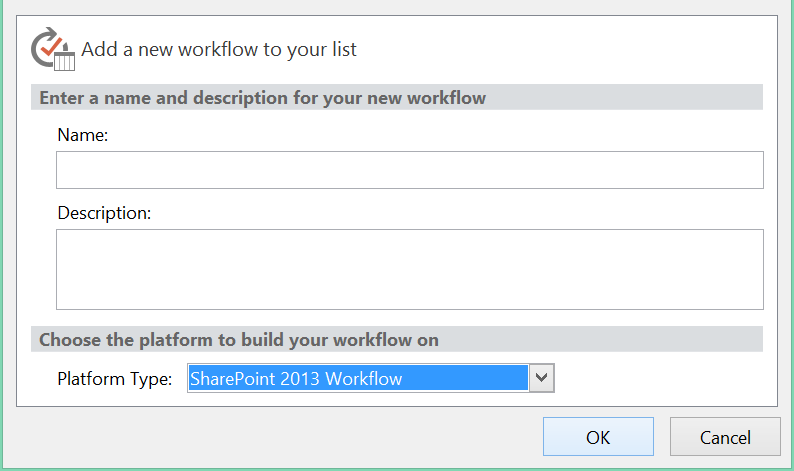
Task: Expand the Platform Type dropdown arrow
Action: [541, 378]
